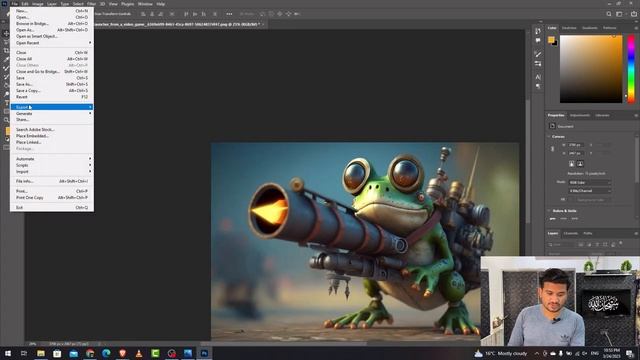Open the bit depth Bits/Channel dropdown
Viewport: 640px width, 360px height.
coord(590,191)
